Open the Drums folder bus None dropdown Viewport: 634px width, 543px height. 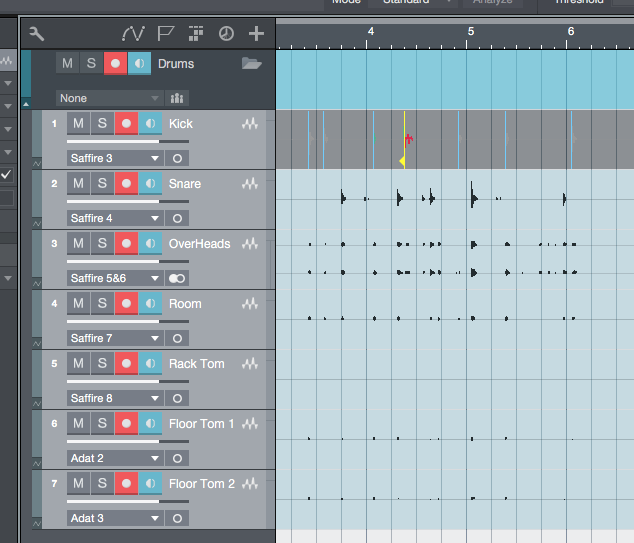coord(109,98)
